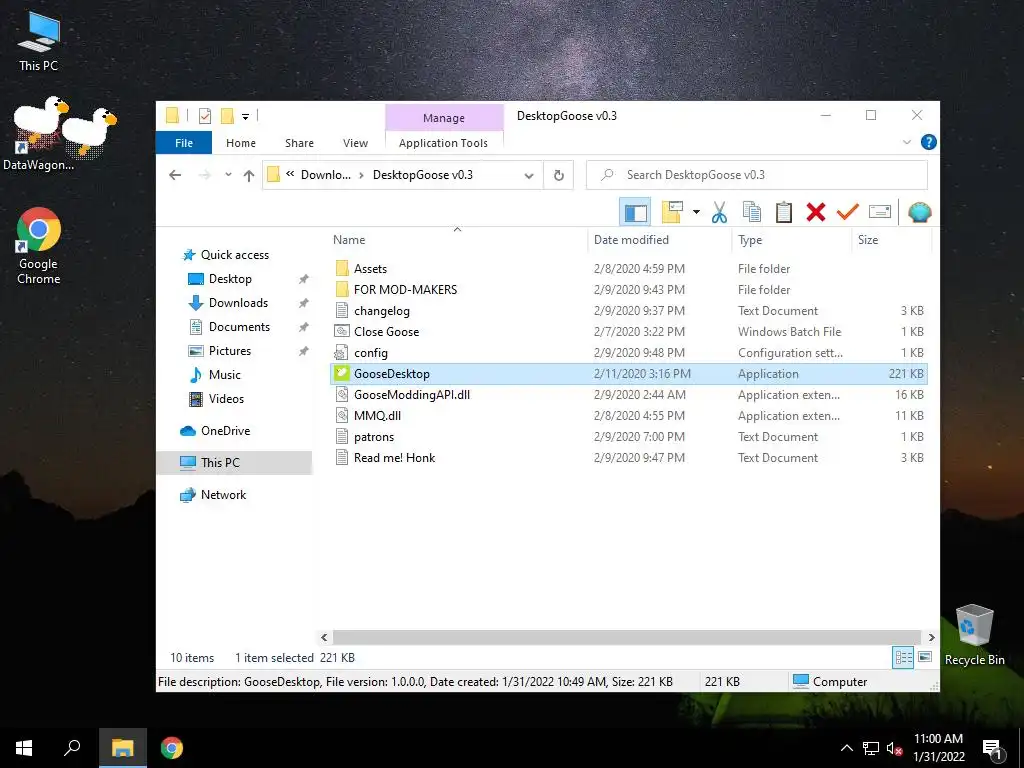Expand the hidden breadcrumb chevron in address bar

pyautogui.click(x=290, y=174)
